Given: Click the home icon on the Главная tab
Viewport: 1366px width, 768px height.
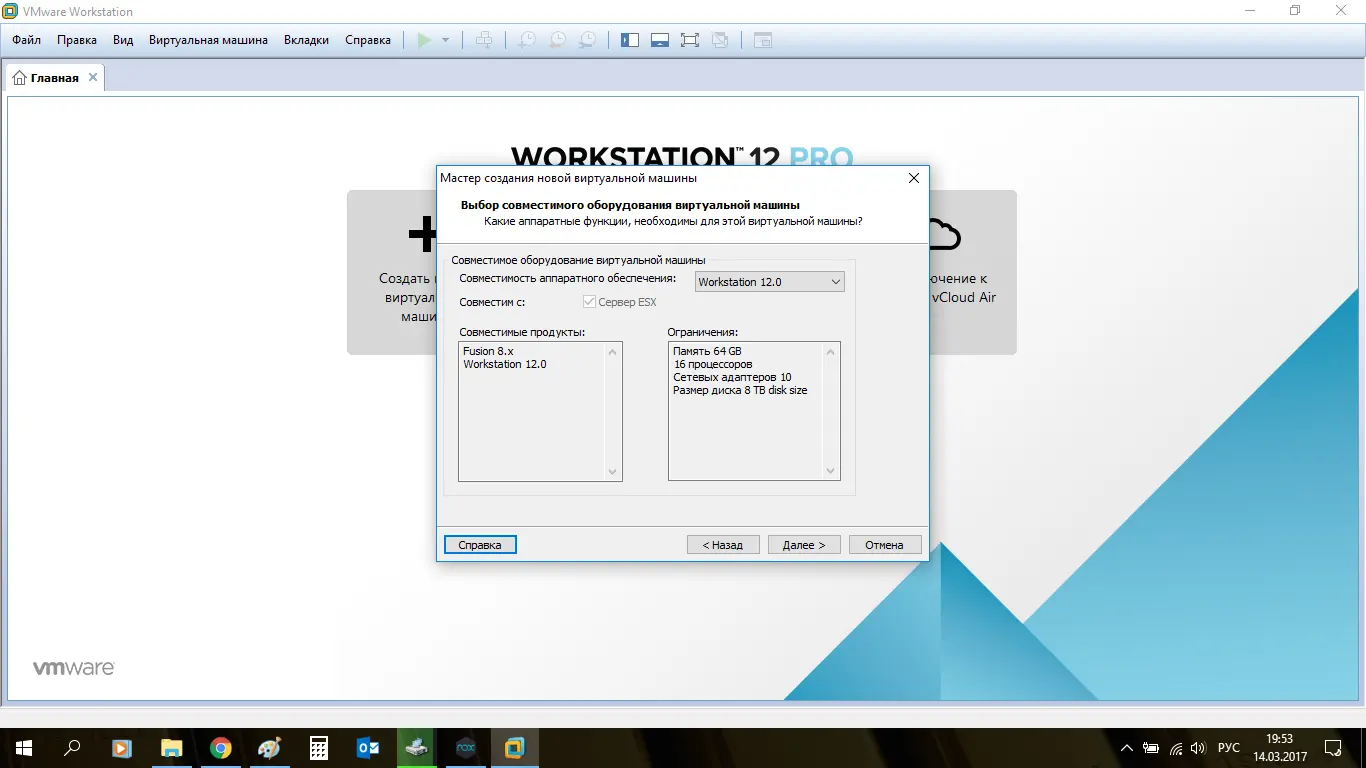Looking at the screenshot, I should click(20, 78).
